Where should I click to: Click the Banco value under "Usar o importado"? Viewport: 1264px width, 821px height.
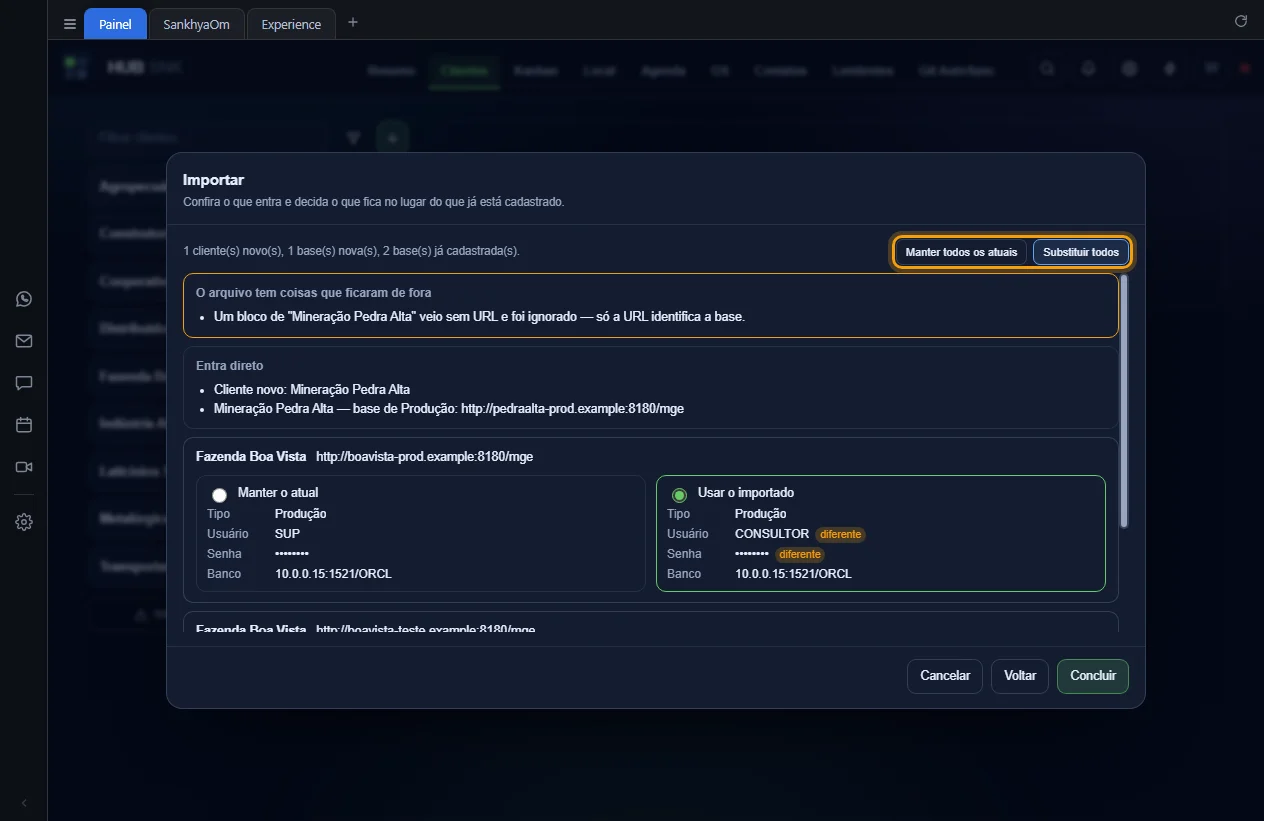(x=793, y=574)
